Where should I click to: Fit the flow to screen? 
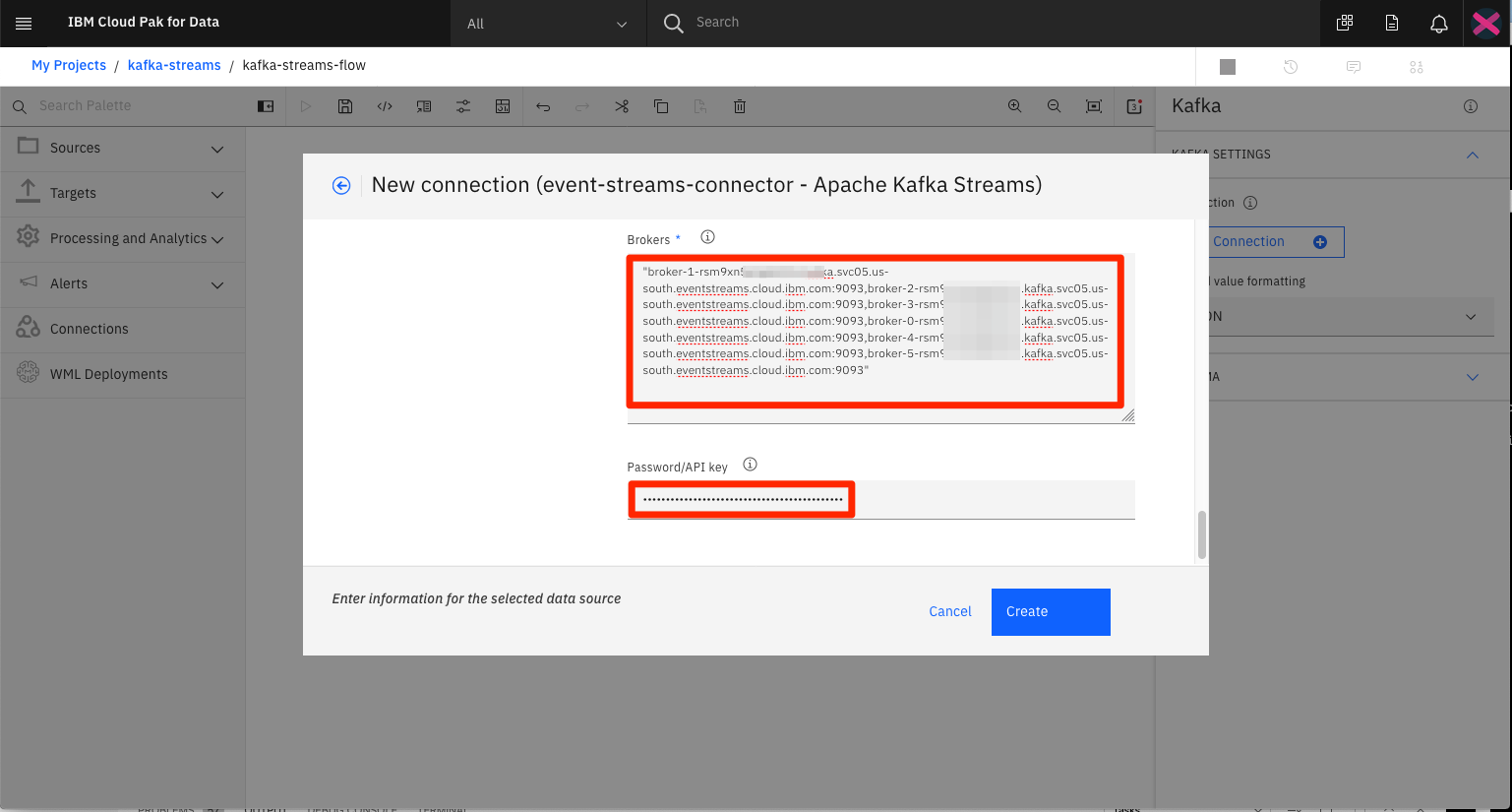(1093, 106)
